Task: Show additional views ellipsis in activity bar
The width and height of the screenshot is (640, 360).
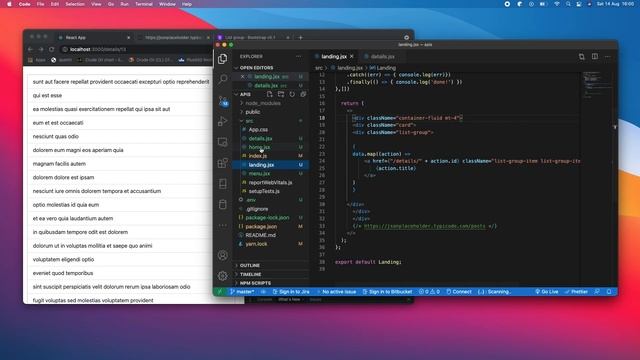Action: point(222,225)
